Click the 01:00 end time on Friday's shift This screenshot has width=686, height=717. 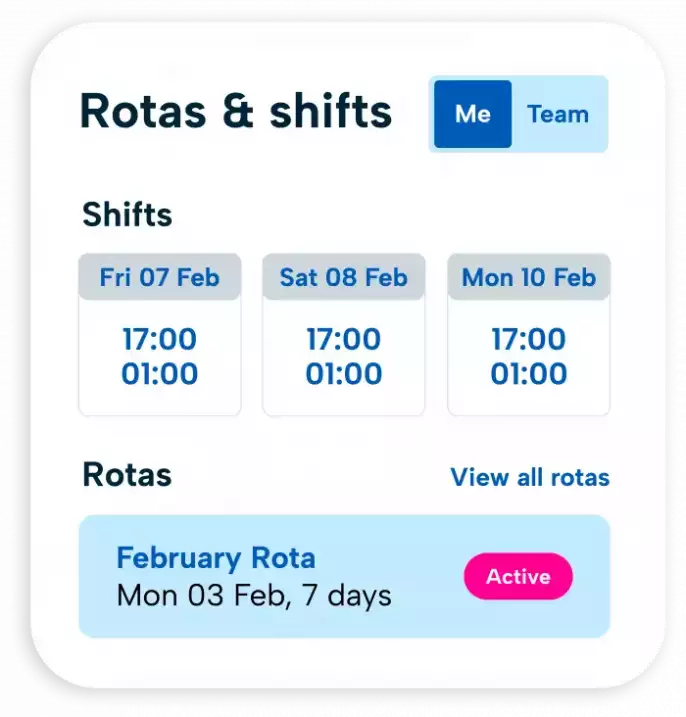160,374
